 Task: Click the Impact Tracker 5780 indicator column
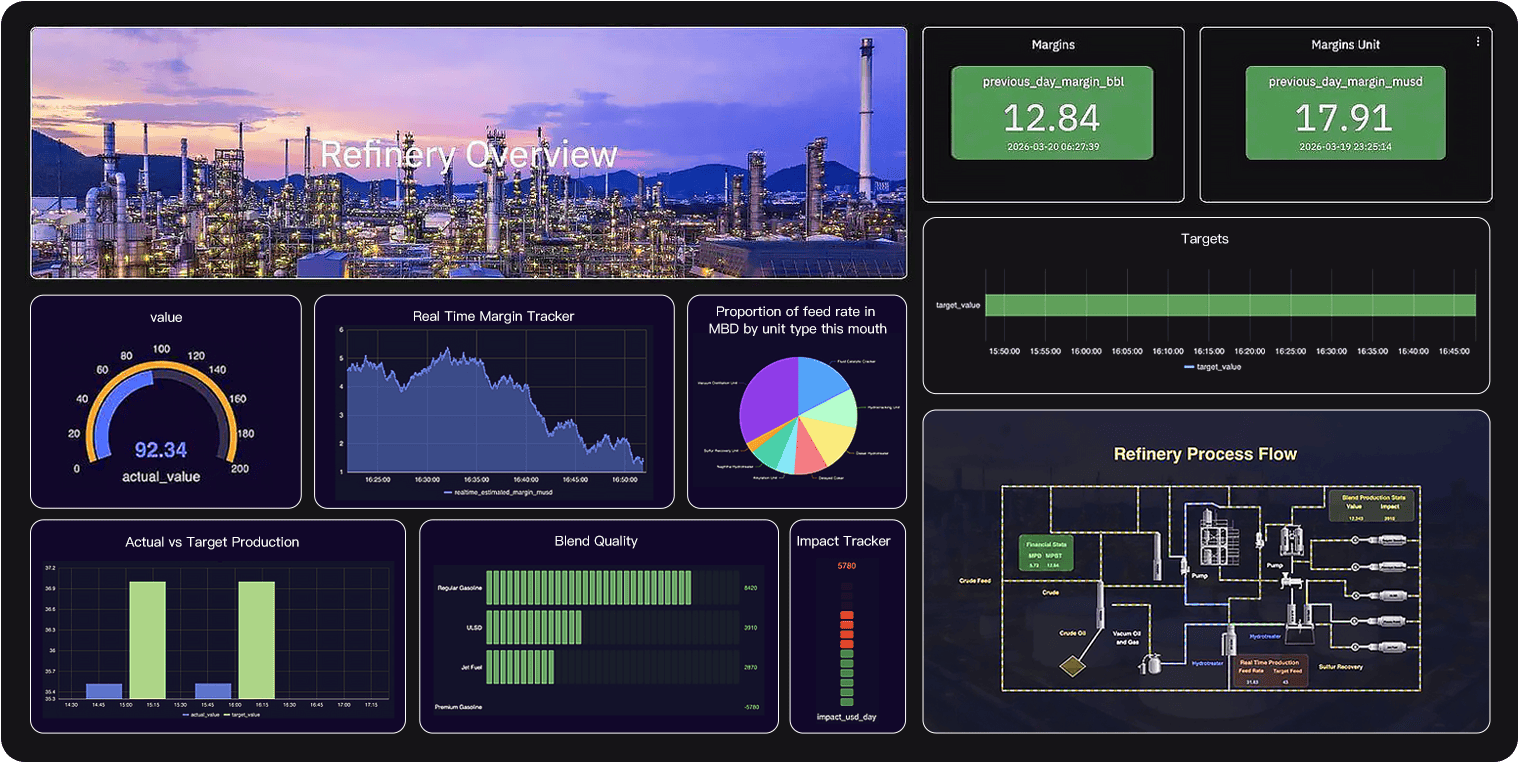(847, 640)
